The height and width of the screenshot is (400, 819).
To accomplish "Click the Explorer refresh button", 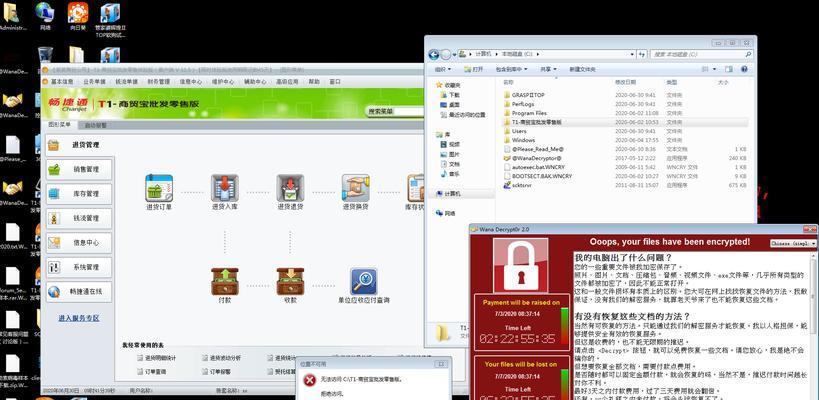I will pyautogui.click(x=642, y=54).
